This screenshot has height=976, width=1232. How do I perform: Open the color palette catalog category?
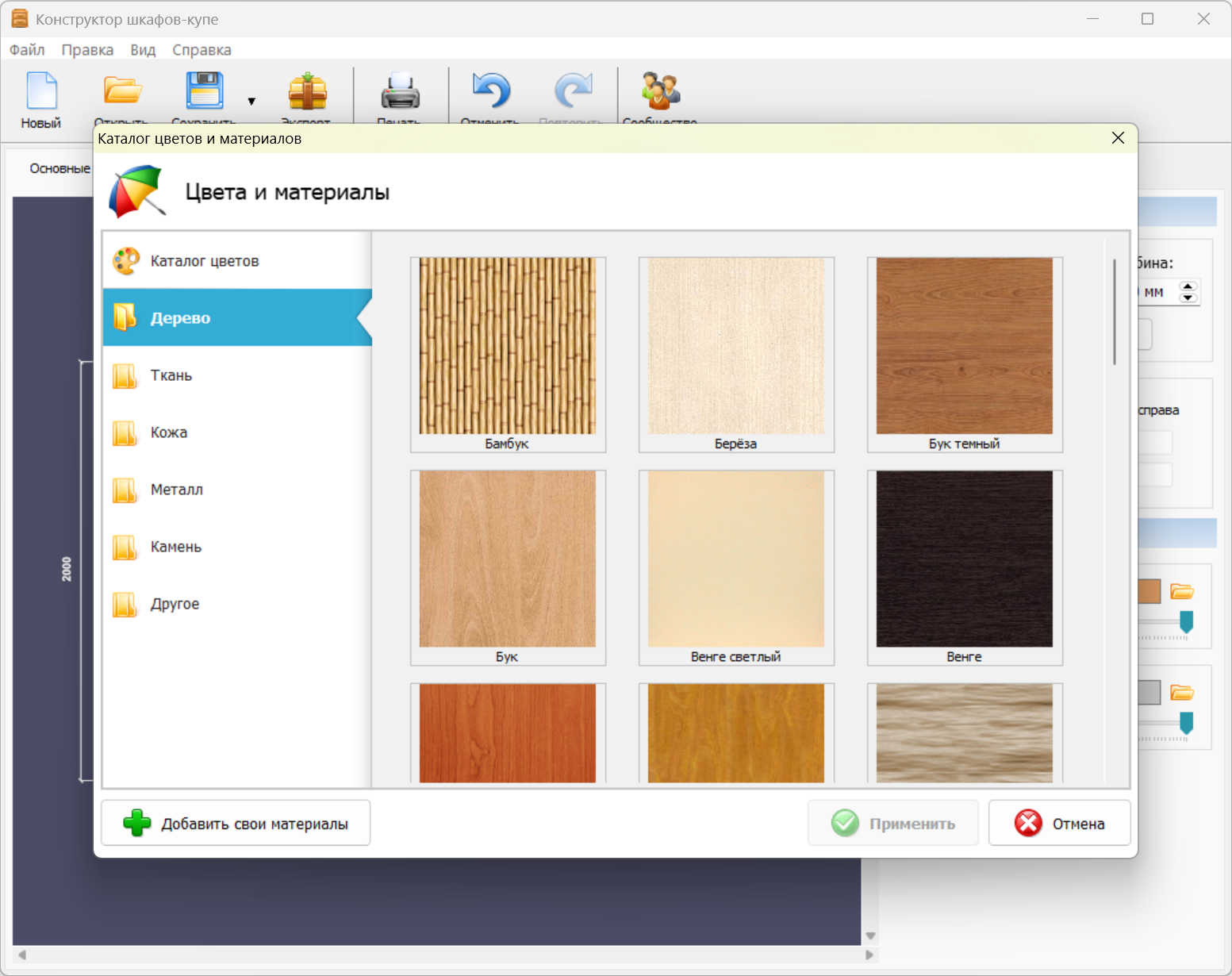(x=205, y=261)
